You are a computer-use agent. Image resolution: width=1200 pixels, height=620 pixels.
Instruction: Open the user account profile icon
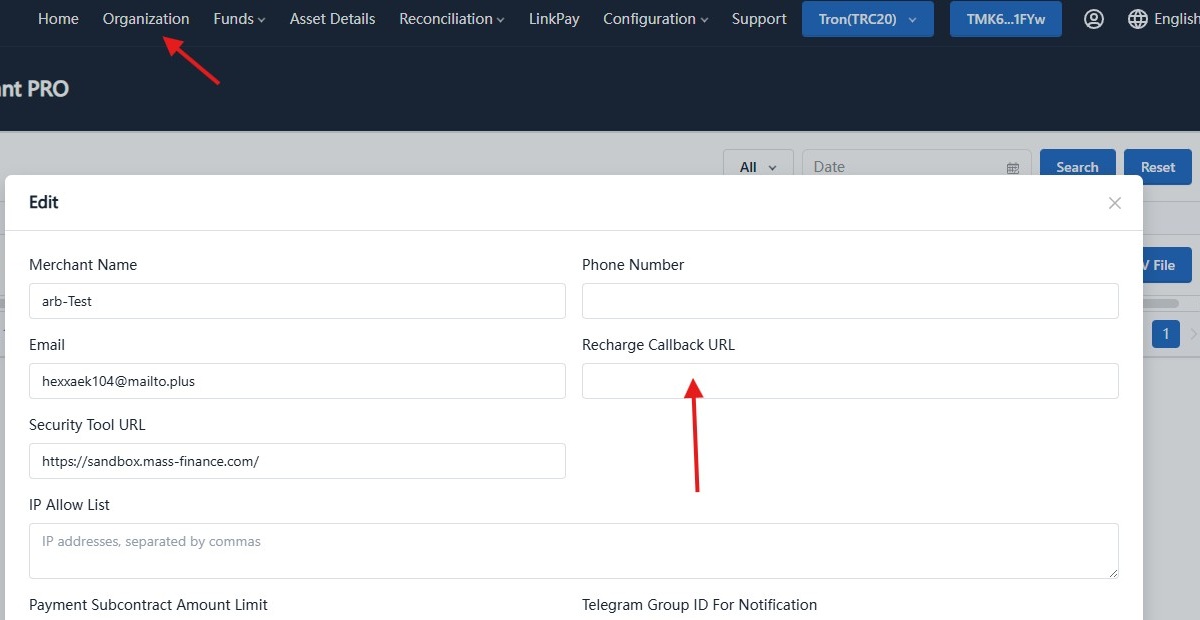1093,18
